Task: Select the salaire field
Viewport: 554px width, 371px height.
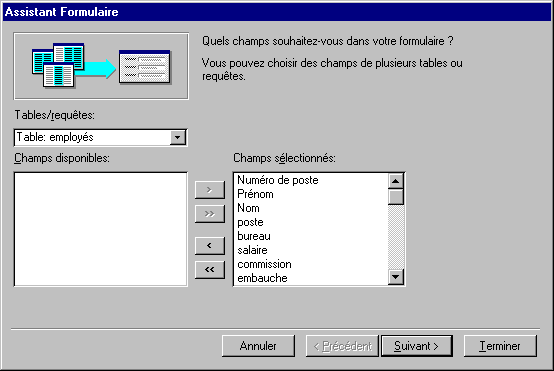Action: (252, 250)
